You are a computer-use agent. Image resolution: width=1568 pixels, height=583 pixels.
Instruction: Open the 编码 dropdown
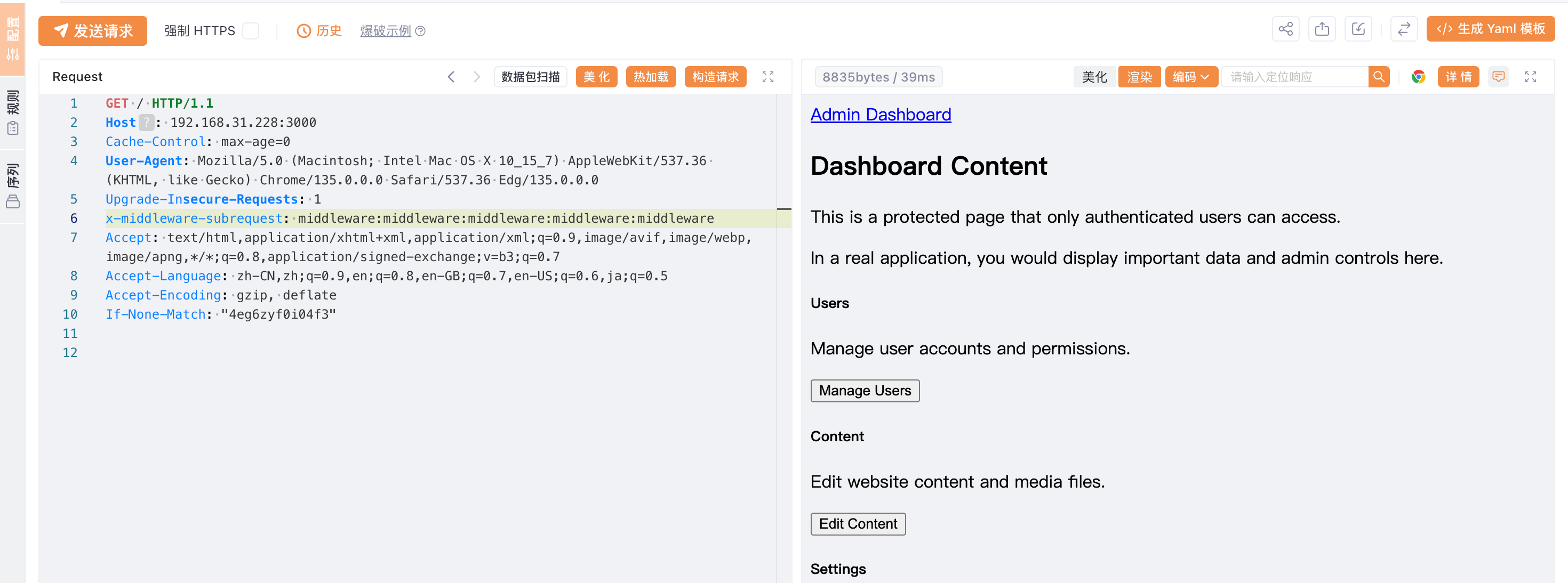click(x=1190, y=77)
